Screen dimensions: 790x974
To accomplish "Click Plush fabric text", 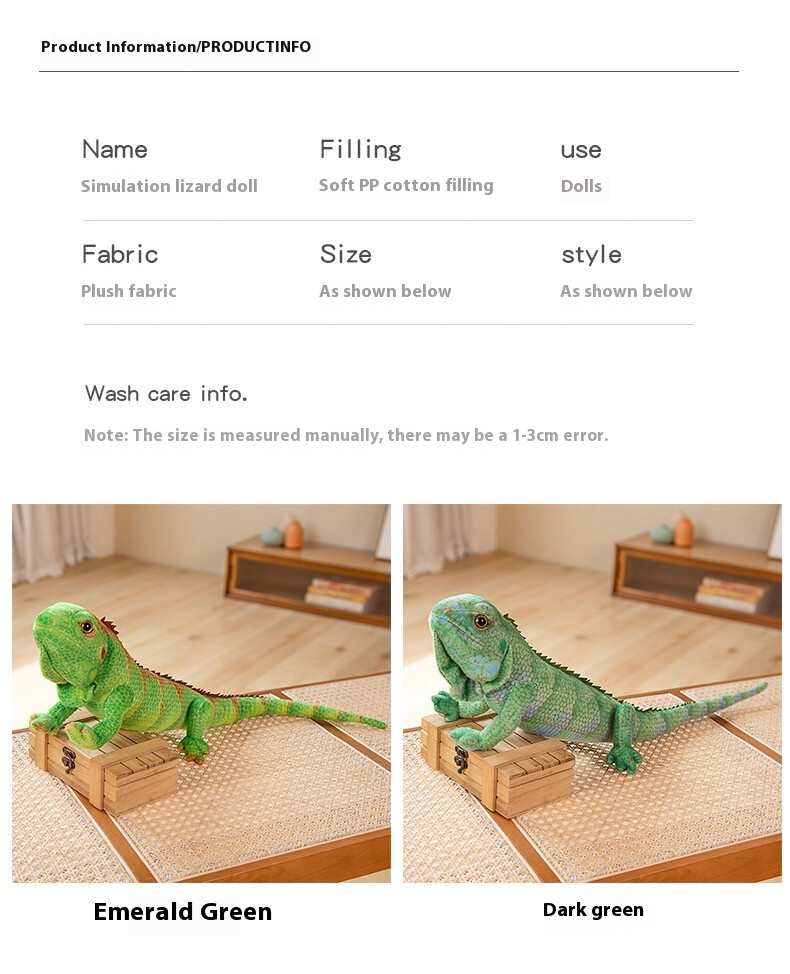I will [129, 291].
